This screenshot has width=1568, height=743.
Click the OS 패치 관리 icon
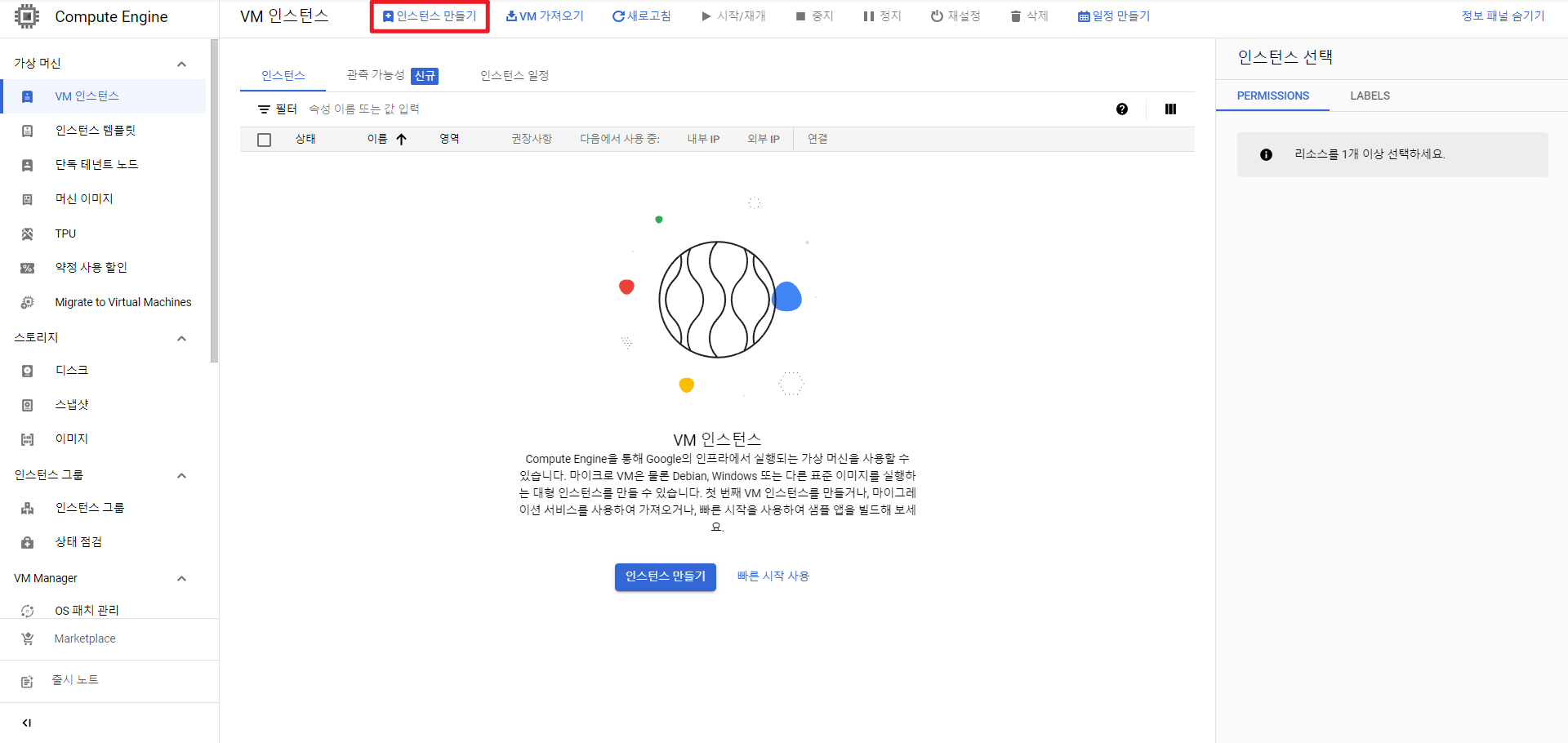coord(27,611)
